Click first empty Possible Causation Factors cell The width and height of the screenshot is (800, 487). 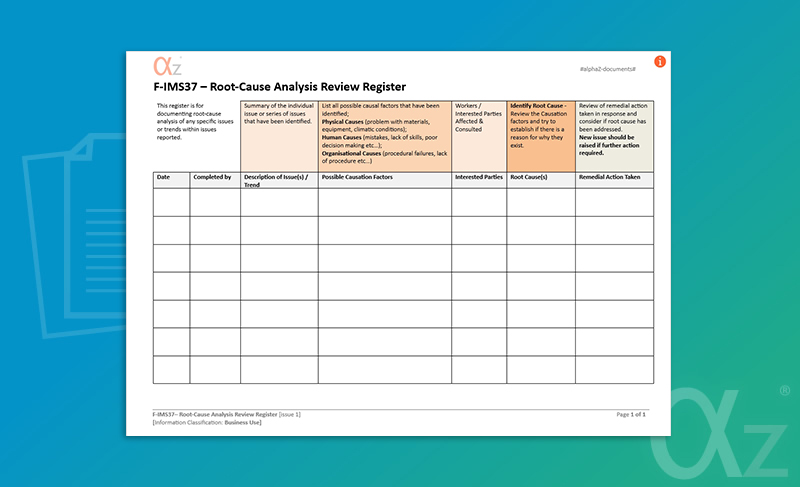pyautogui.click(x=385, y=202)
